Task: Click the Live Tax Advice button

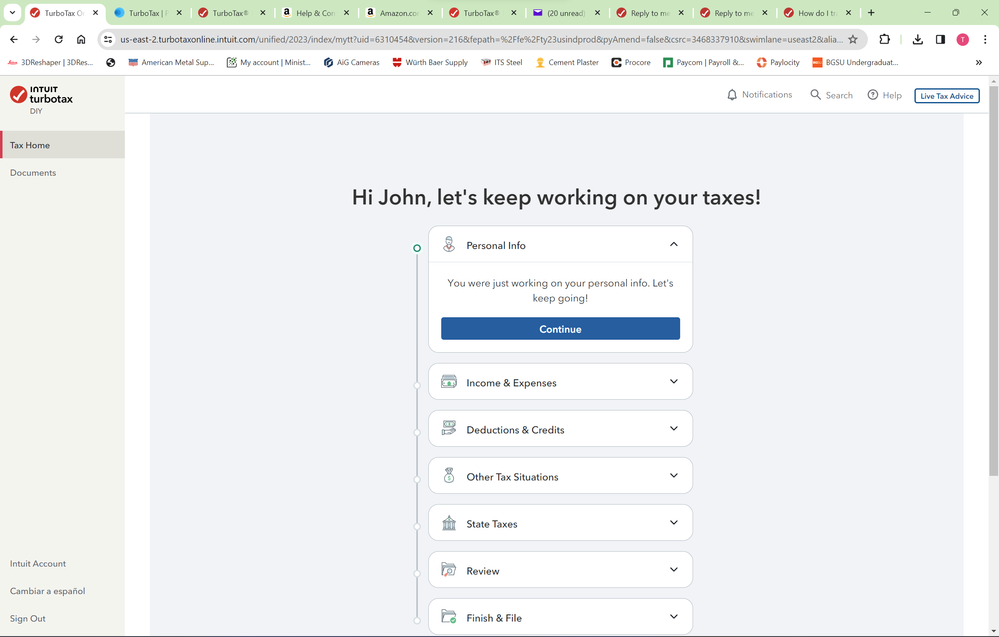Action: click(946, 95)
